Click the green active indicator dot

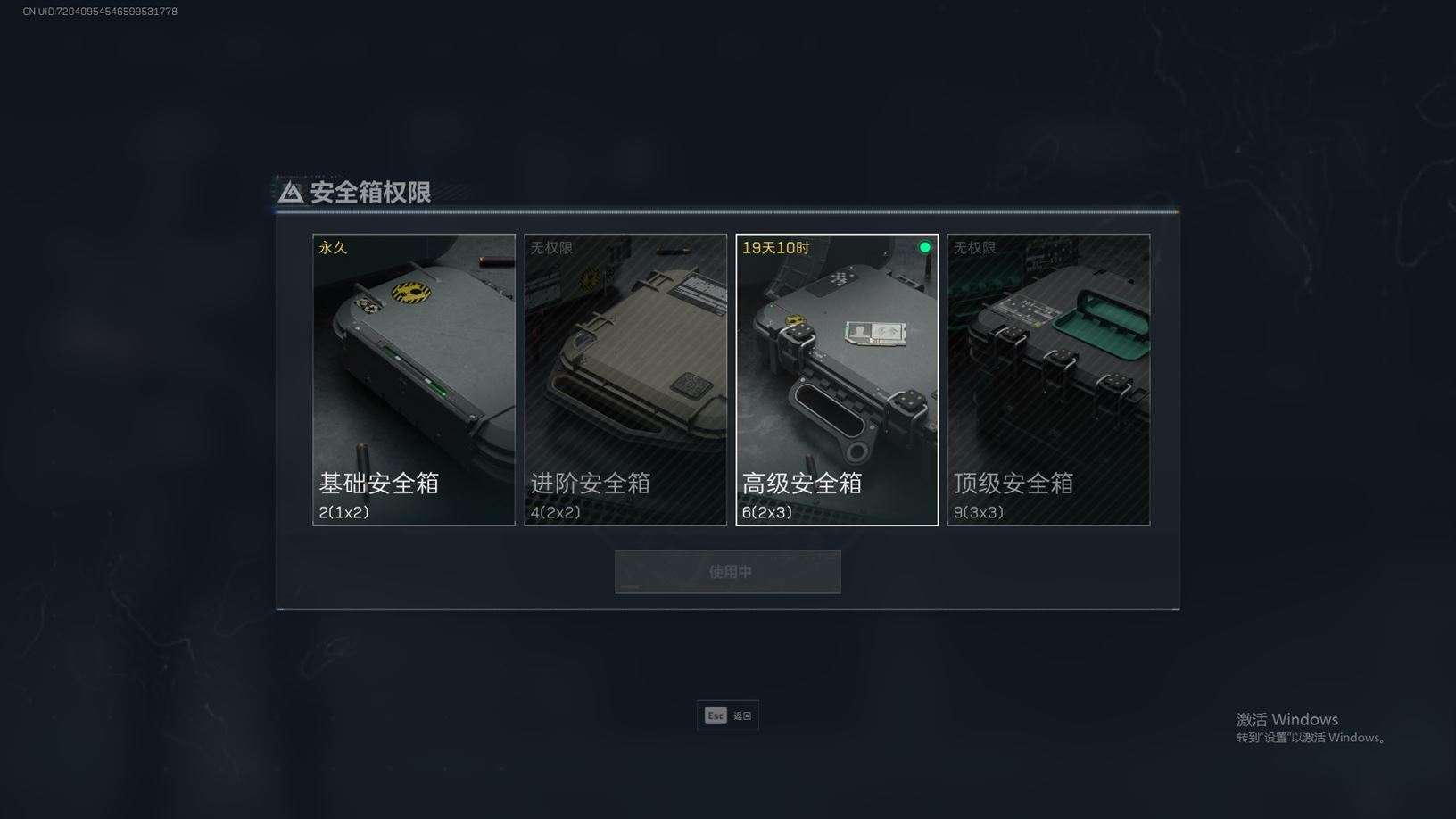tap(925, 247)
